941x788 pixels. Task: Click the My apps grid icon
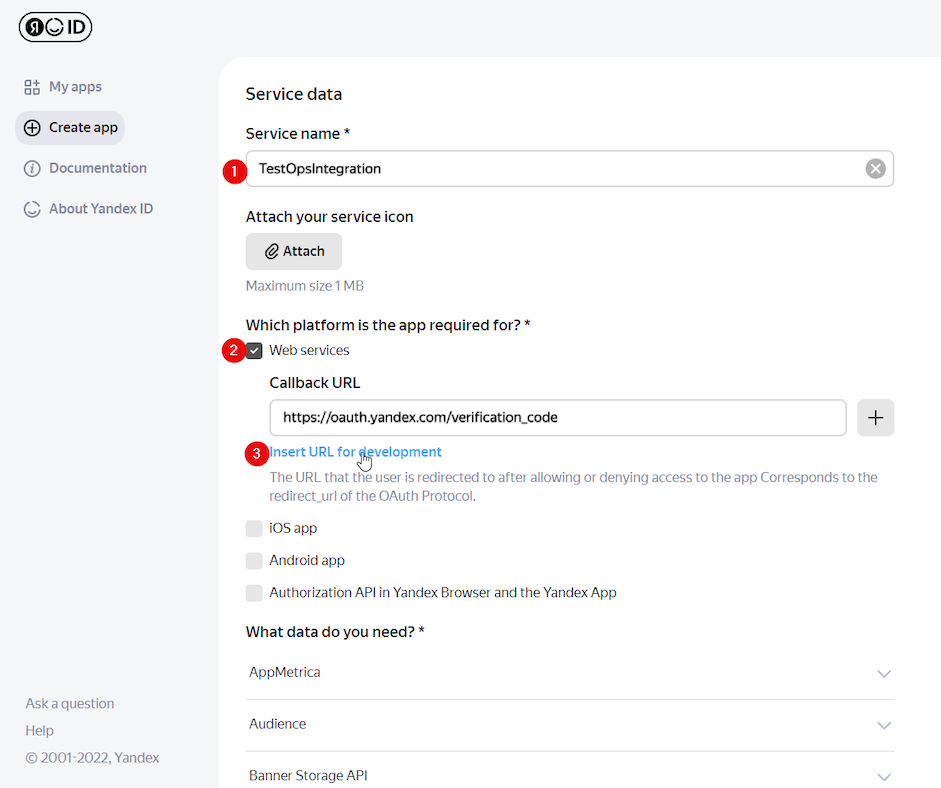(x=32, y=87)
